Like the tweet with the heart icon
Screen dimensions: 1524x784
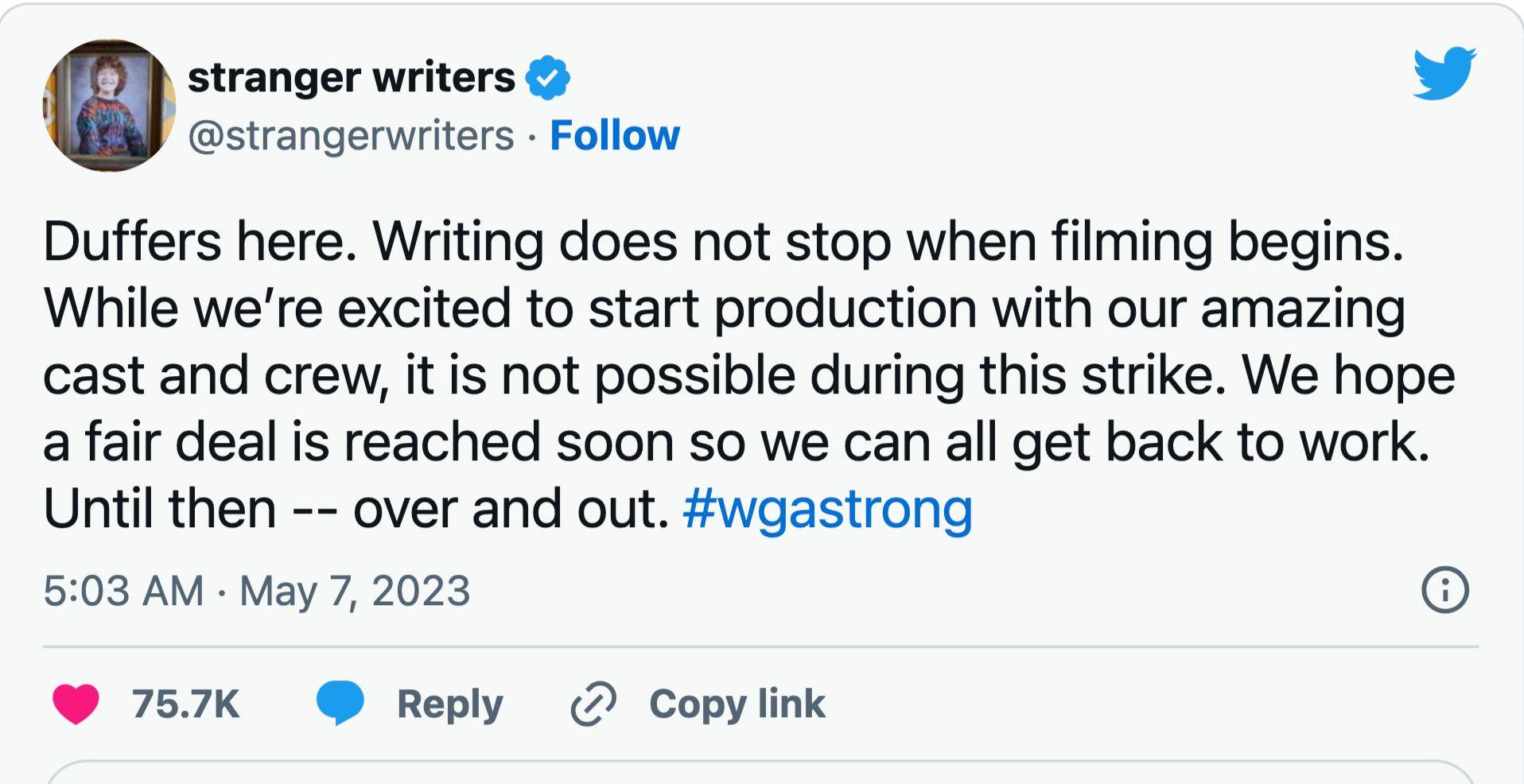click(x=76, y=704)
